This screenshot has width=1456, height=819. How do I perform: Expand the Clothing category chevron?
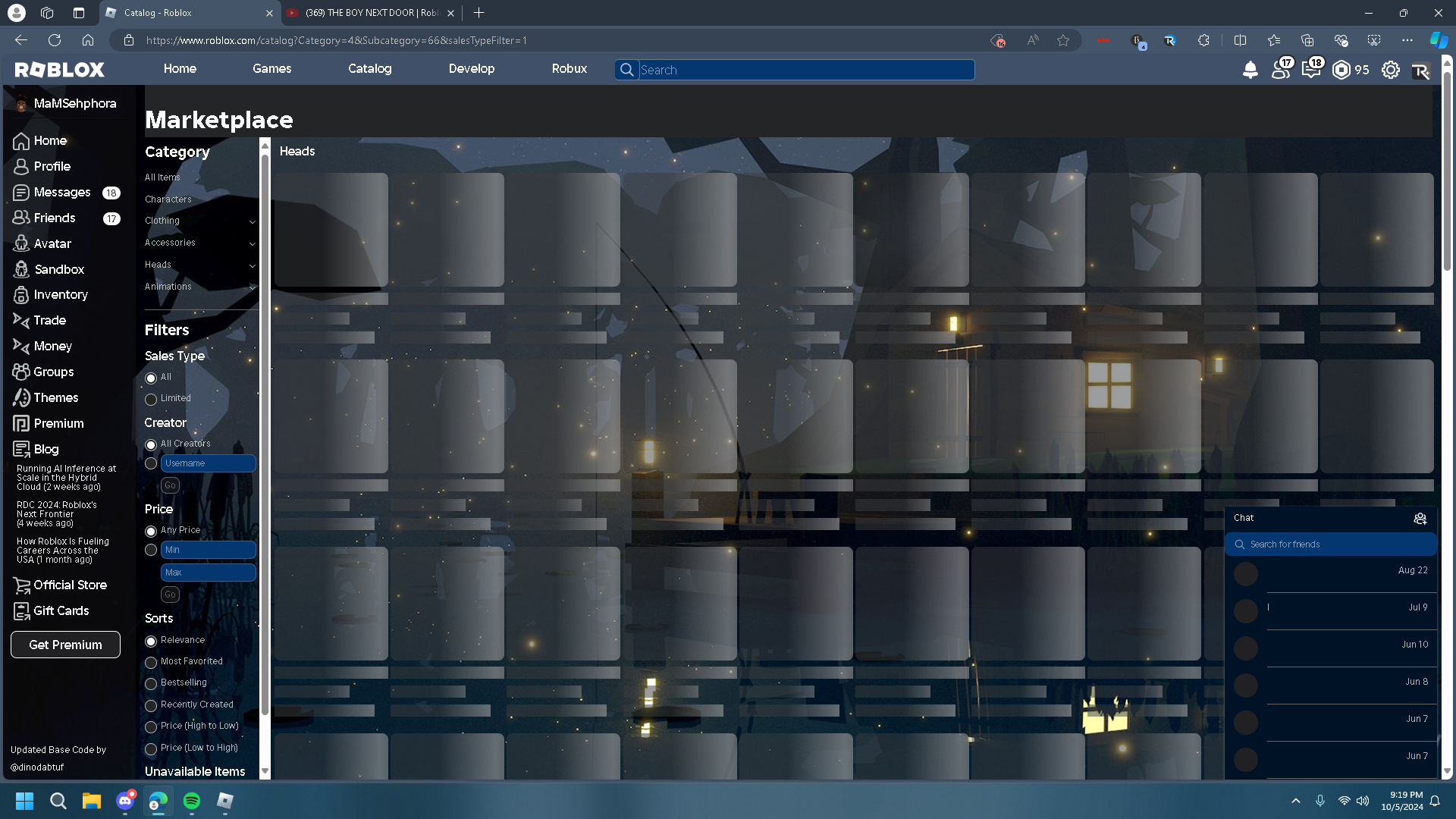tap(252, 221)
